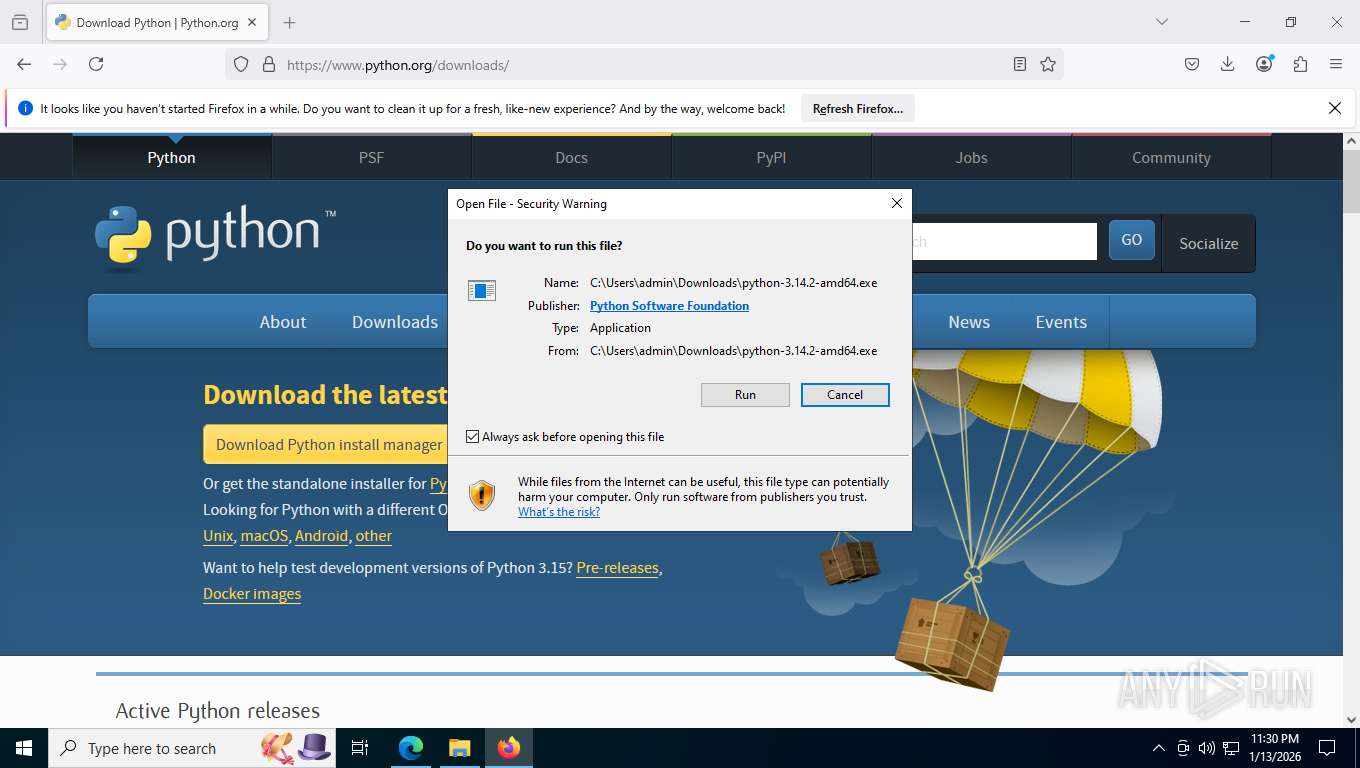Dismiss the Refresh Firefox notification bar

pyautogui.click(x=1334, y=108)
